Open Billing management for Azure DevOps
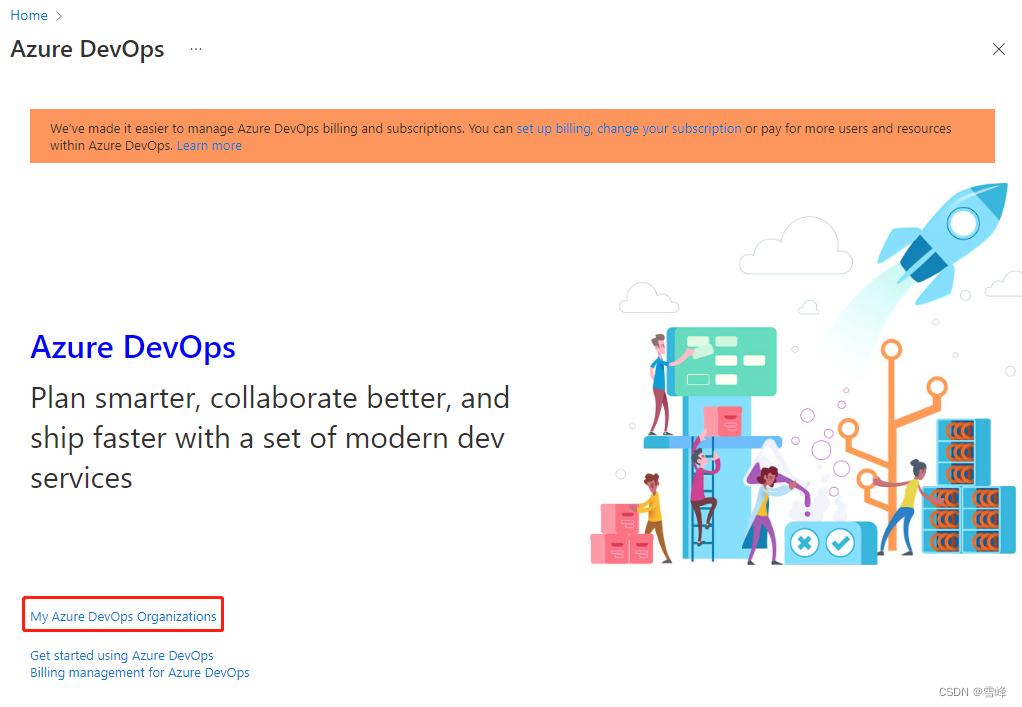The image size is (1022, 707). coord(139,672)
